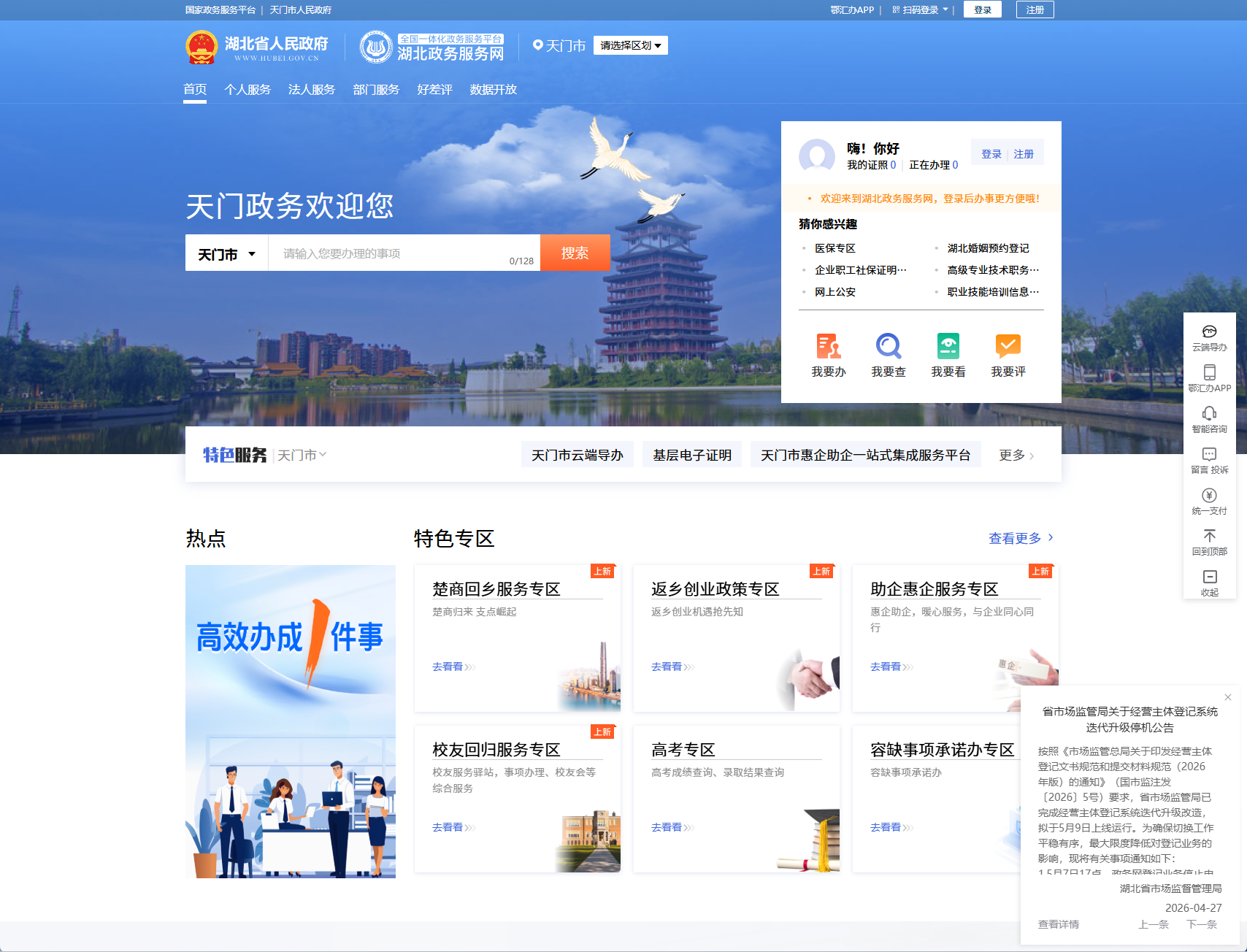Click 正在办理 count
The width and height of the screenshot is (1247, 952).
[934, 165]
